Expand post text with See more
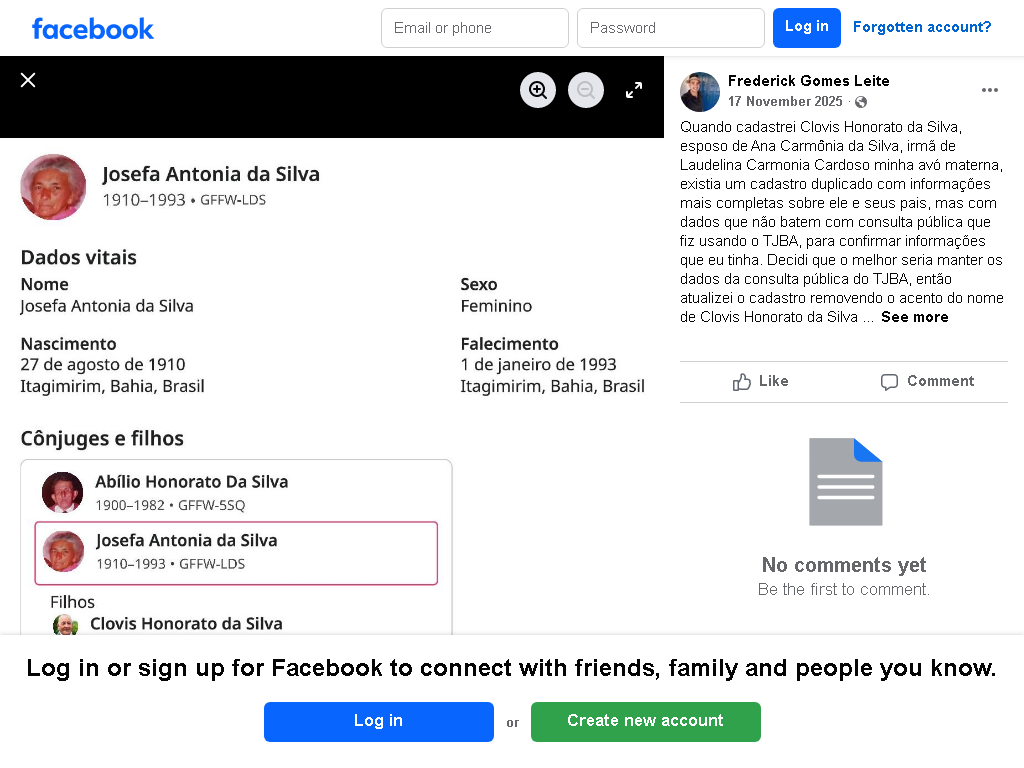Screen dimensions: 1024x768 click(x=914, y=317)
